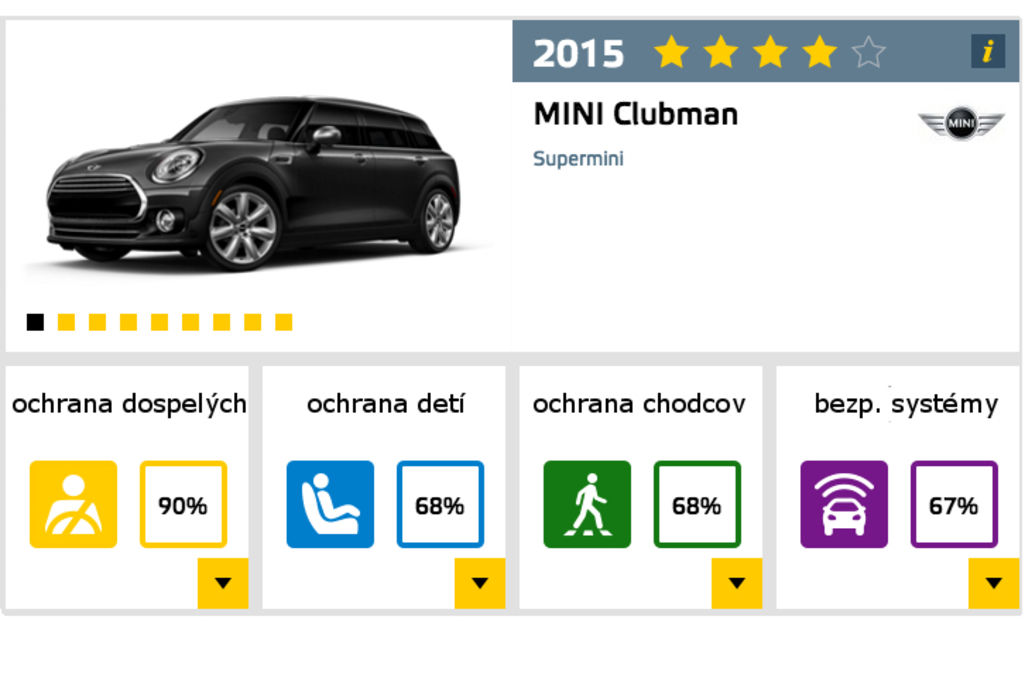Click the purple safety assist car icon

pos(844,504)
